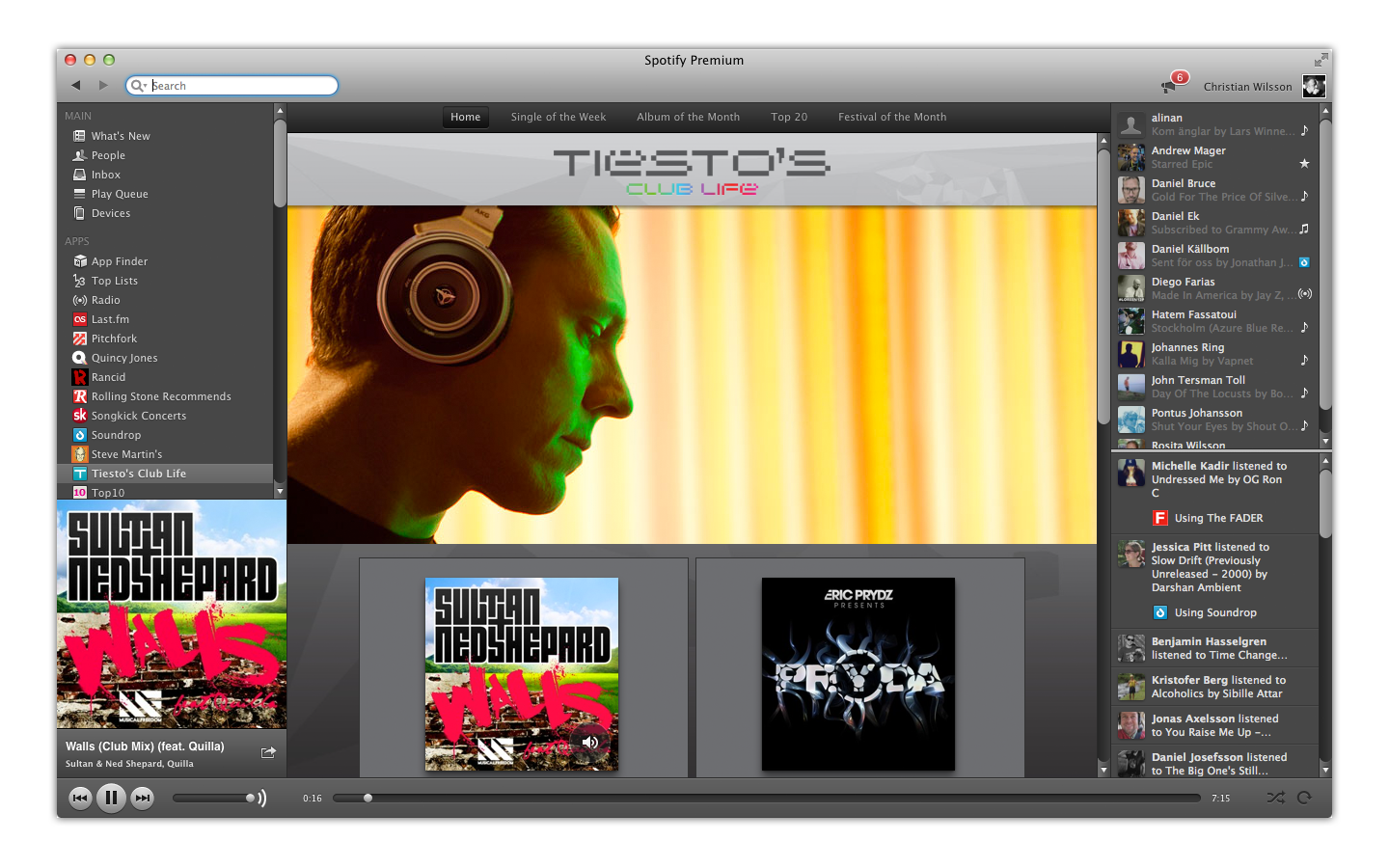Select Tiesto's Club Life app

tap(165, 474)
